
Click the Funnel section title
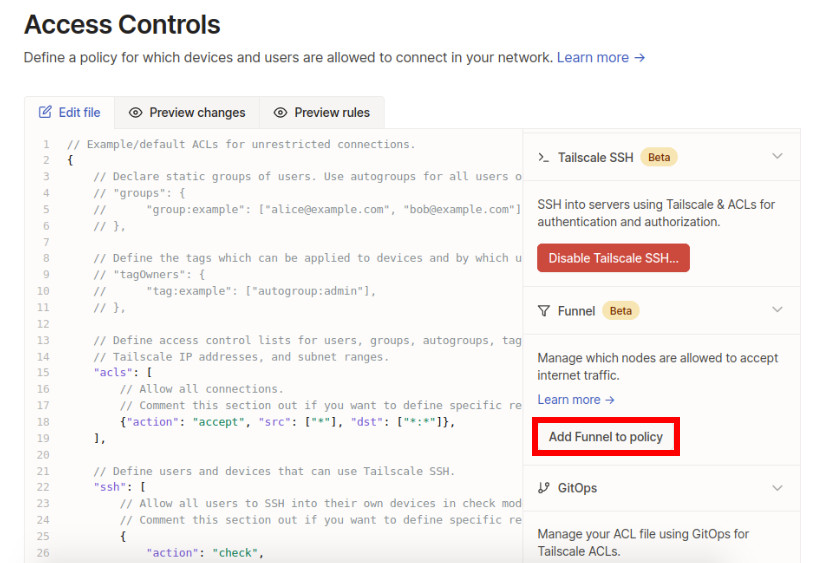(x=576, y=311)
